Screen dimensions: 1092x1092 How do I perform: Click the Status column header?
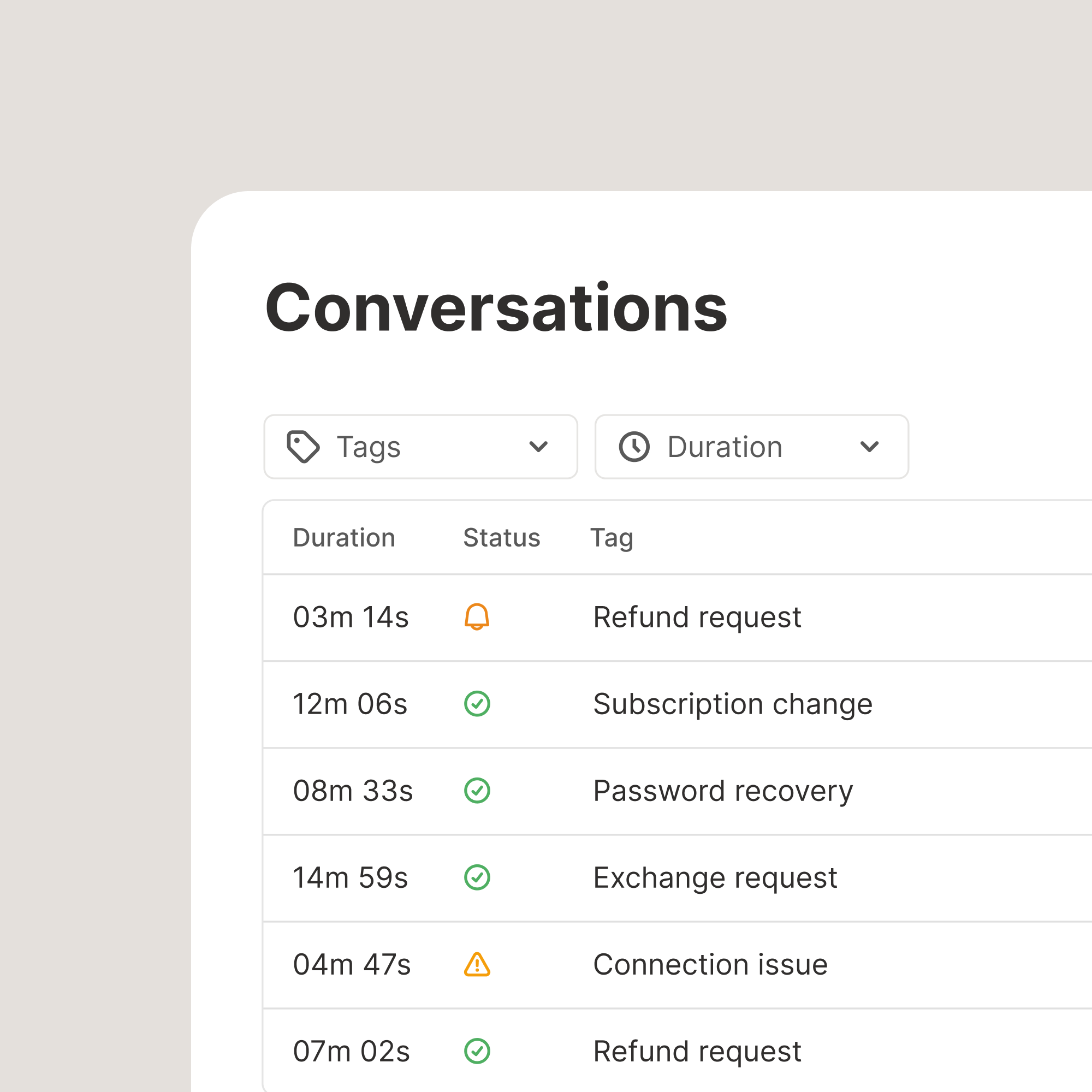pyautogui.click(x=501, y=537)
